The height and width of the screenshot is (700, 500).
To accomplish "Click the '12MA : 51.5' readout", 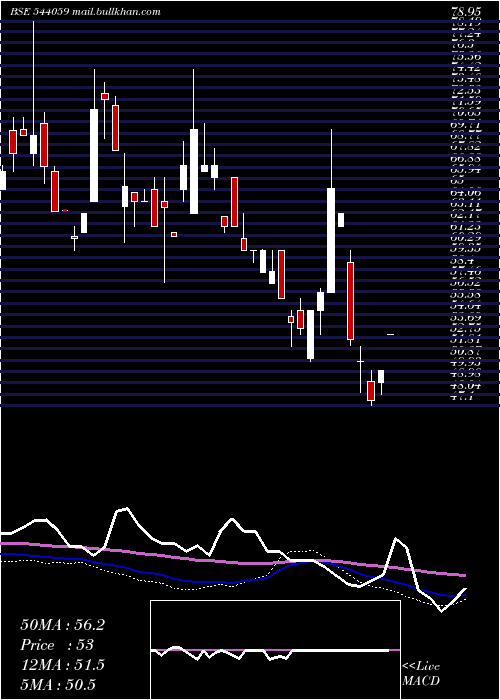I will (x=62, y=665).
